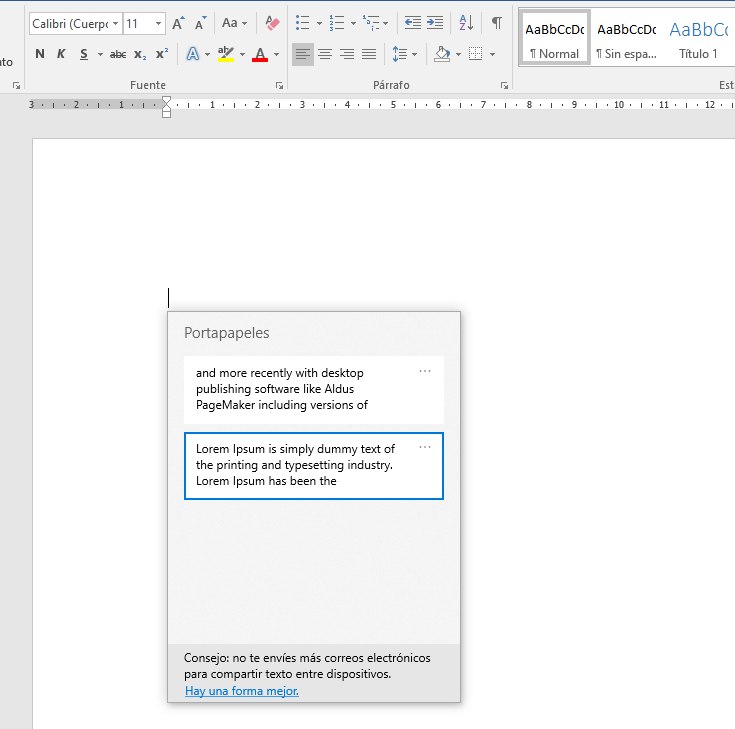Center align the paragraph text
This screenshot has height=729, width=735.
[325, 54]
